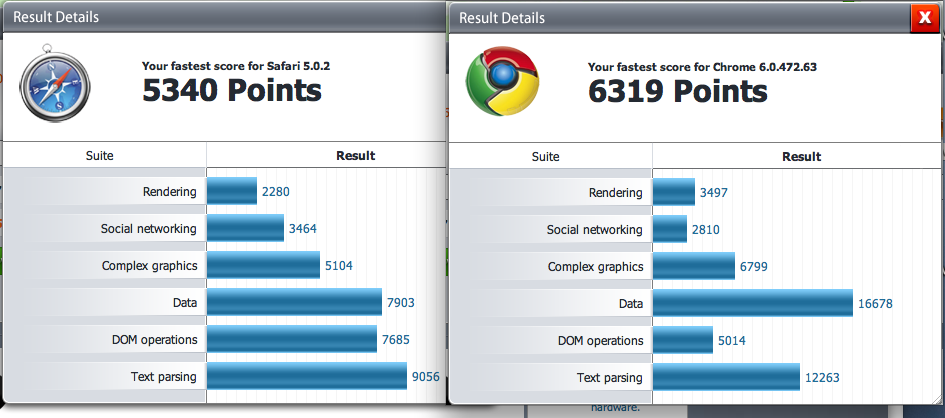Click 'Your fastest score for Chrome 6.0.472.63'
The width and height of the screenshot is (945, 418).
click(x=703, y=66)
